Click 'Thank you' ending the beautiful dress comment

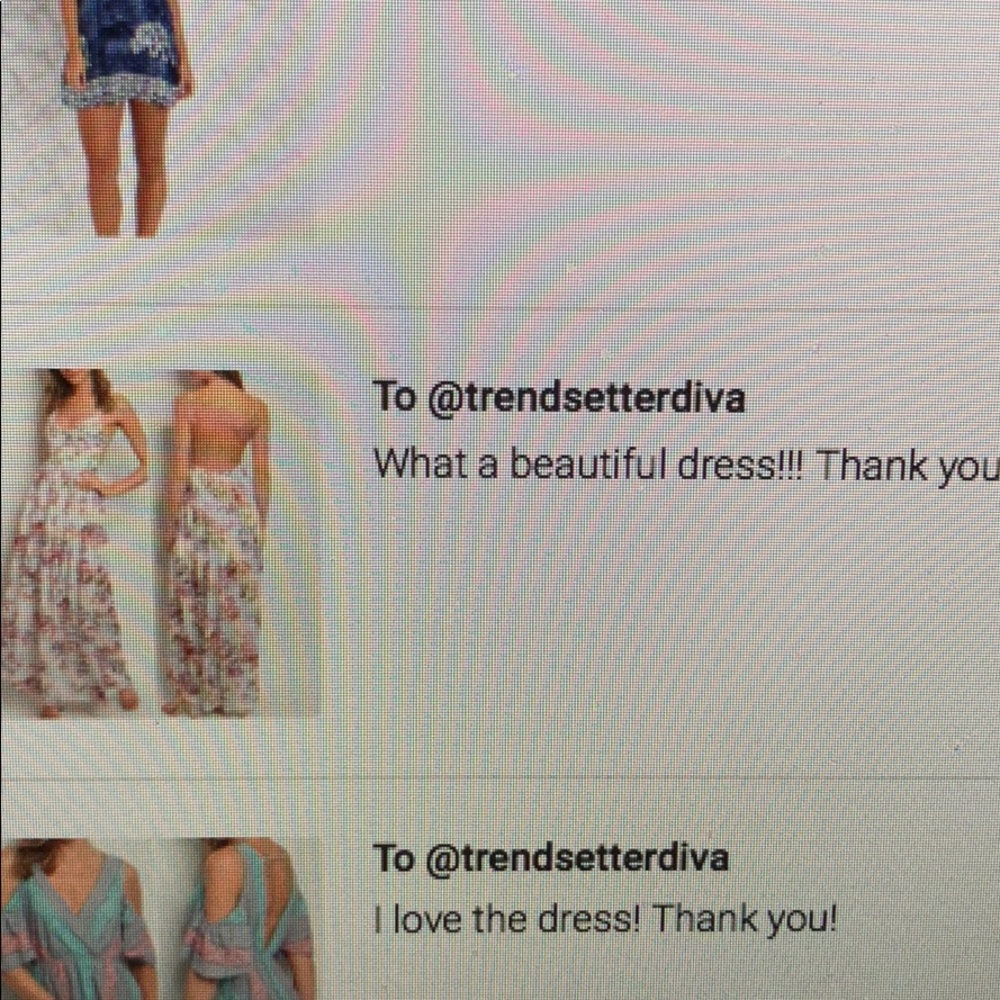[908, 467]
